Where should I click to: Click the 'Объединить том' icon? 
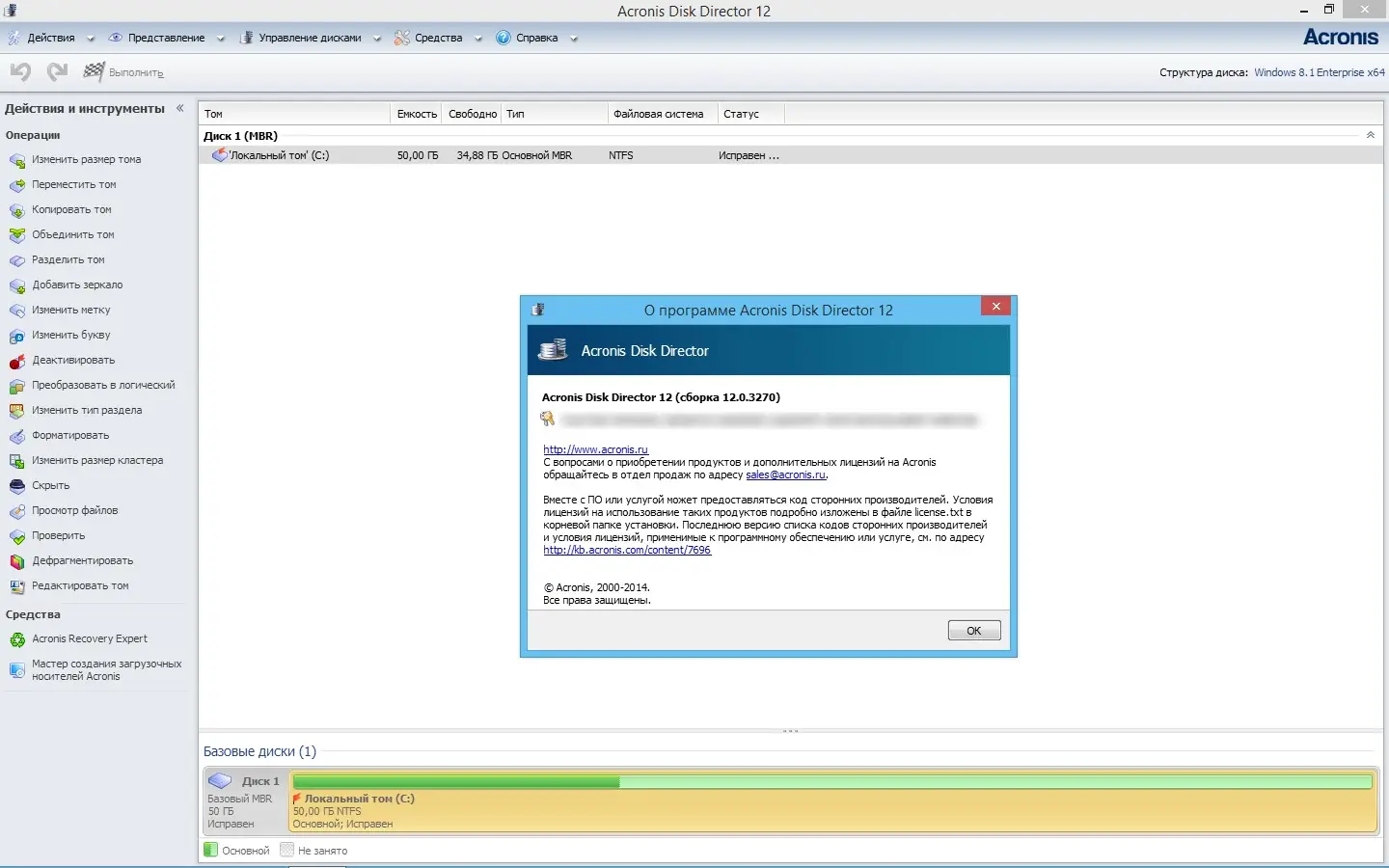17,235
